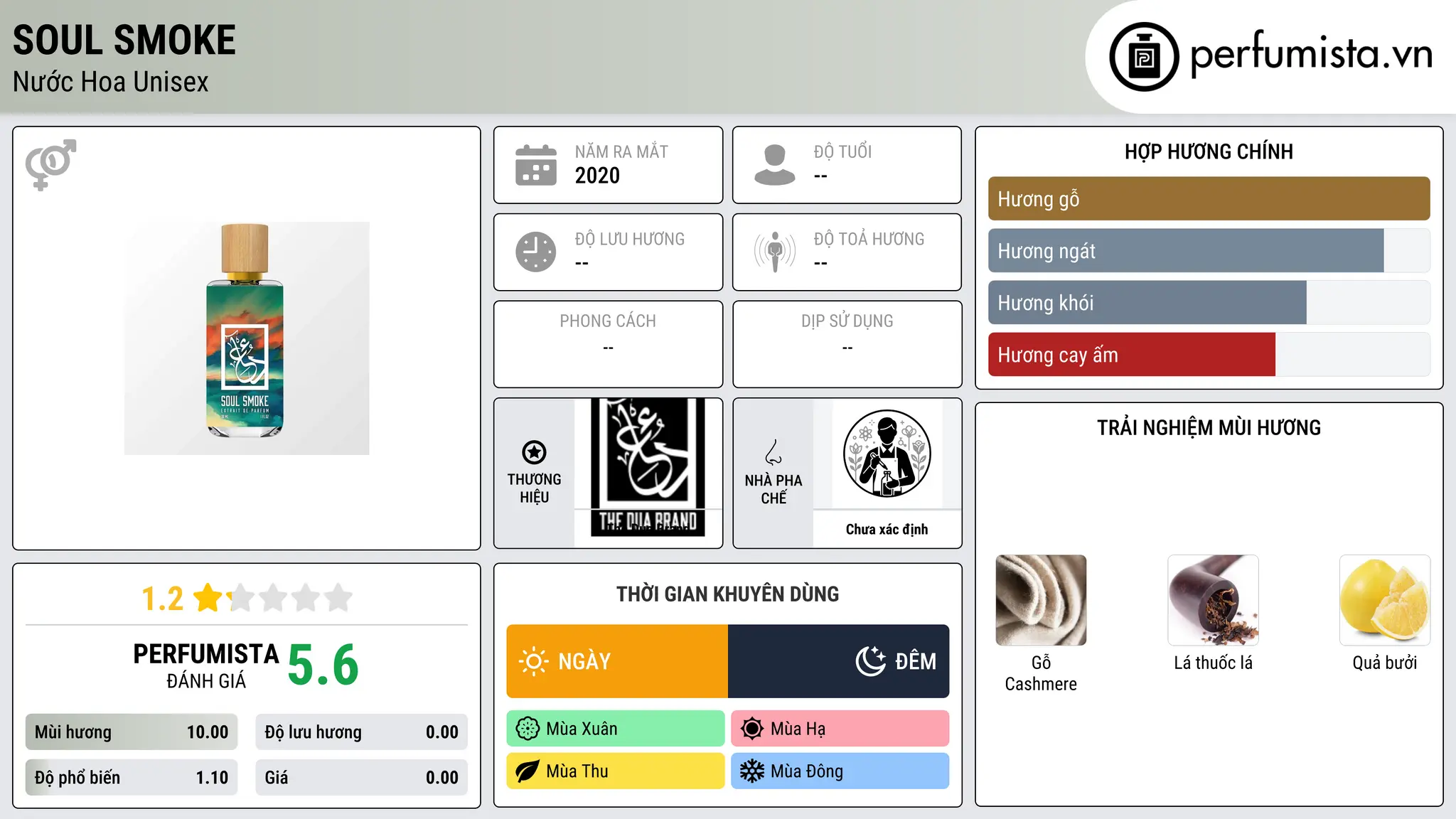Click the Trải nghiệm mùi hương heading

[x=1209, y=427]
